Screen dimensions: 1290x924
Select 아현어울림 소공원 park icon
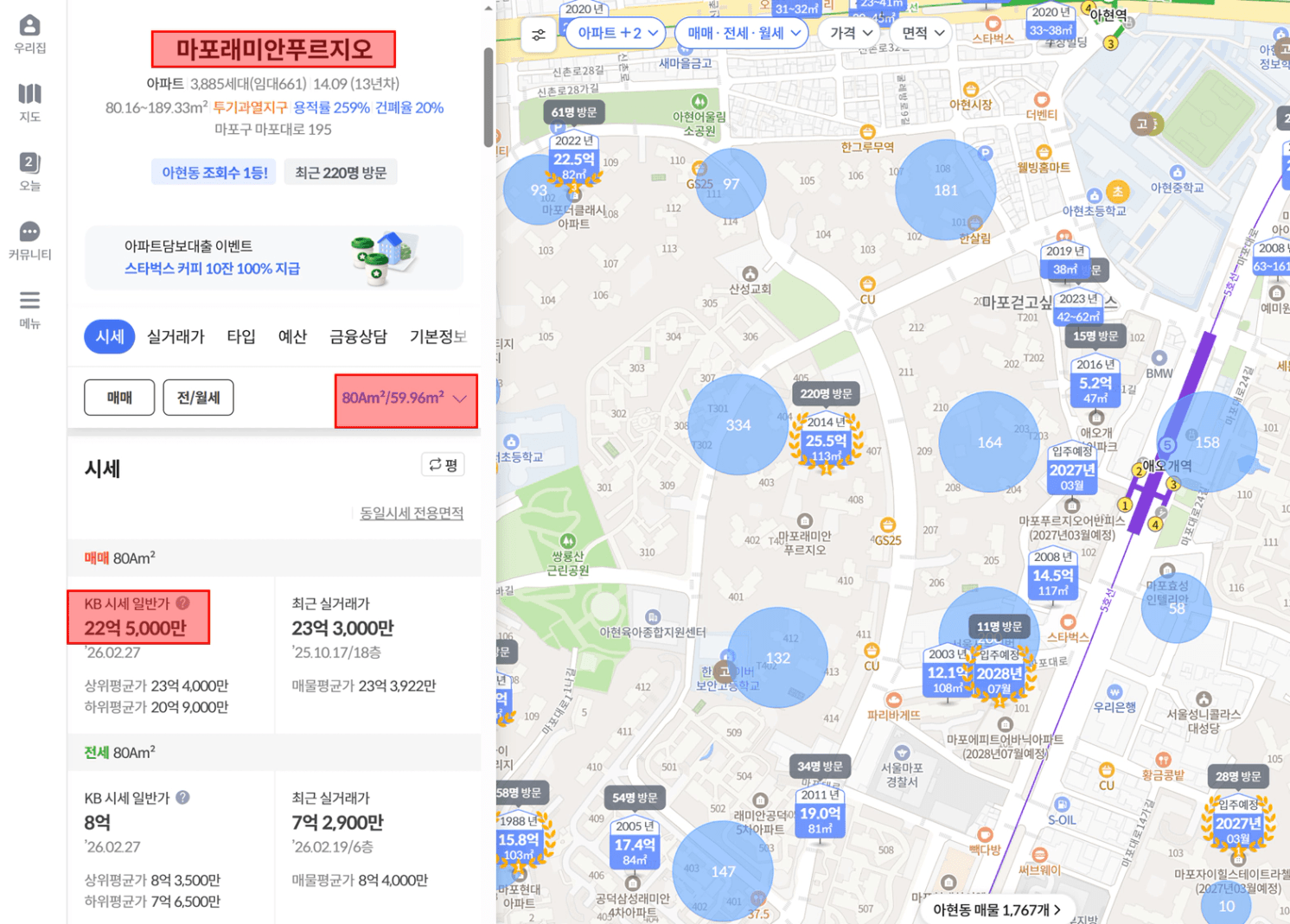click(x=699, y=101)
